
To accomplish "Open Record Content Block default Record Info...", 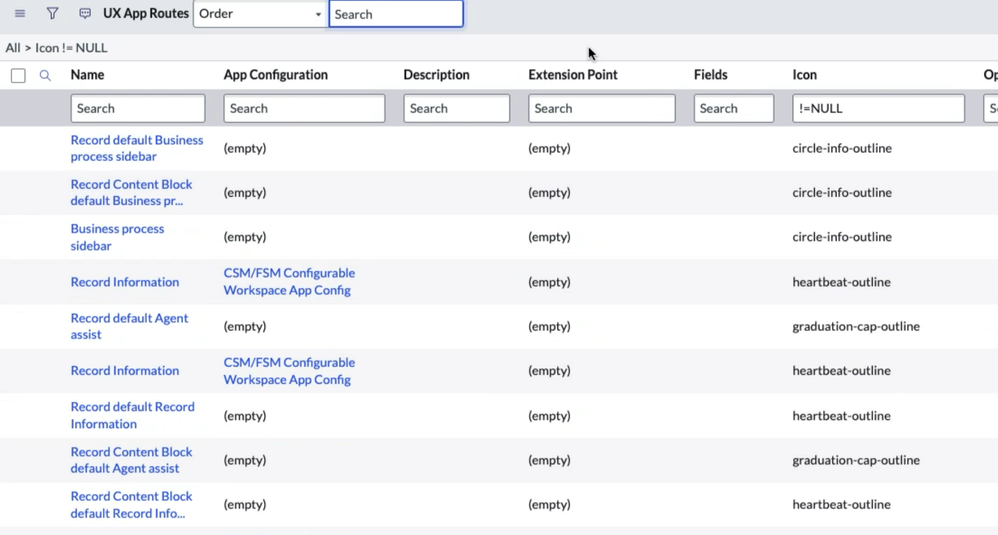I will coord(131,504).
